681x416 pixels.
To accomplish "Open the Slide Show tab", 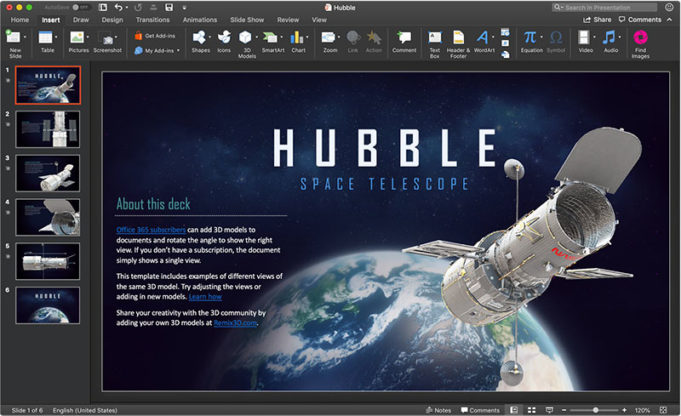I will (x=247, y=20).
